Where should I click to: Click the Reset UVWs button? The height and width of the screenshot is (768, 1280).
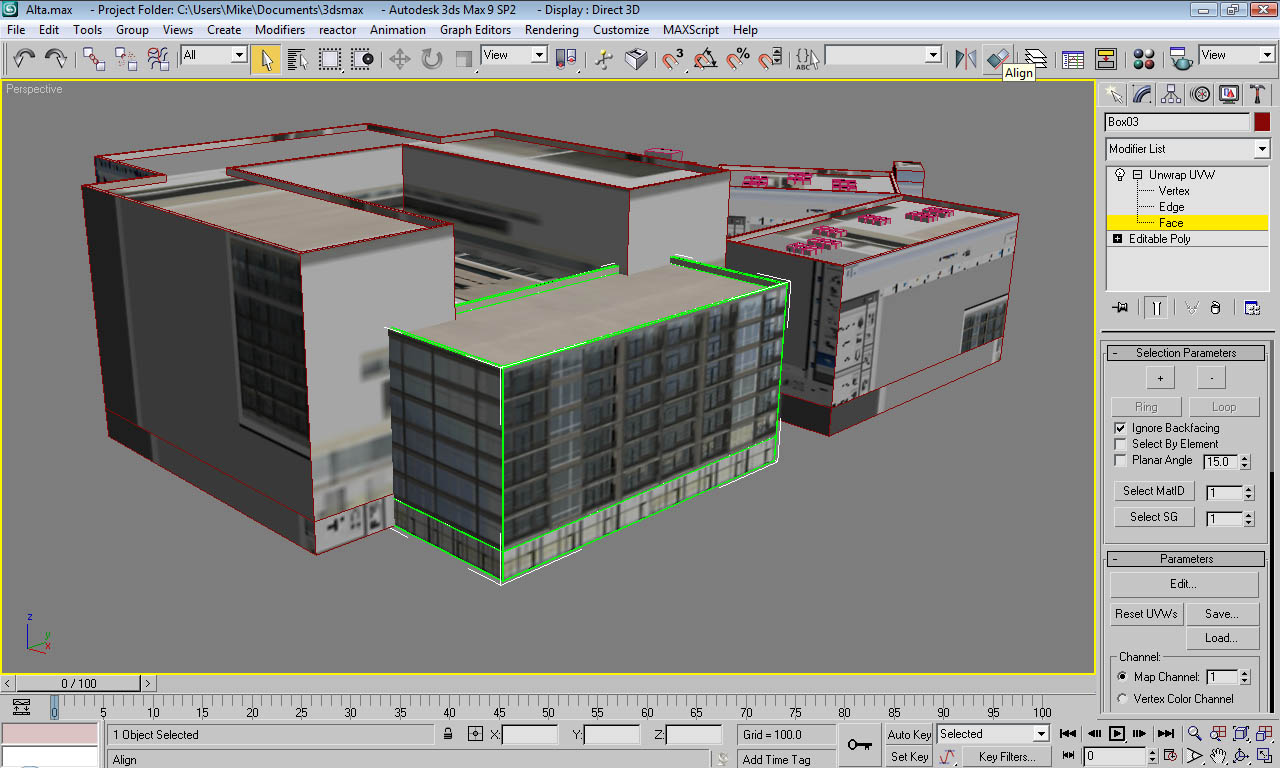click(x=1146, y=614)
